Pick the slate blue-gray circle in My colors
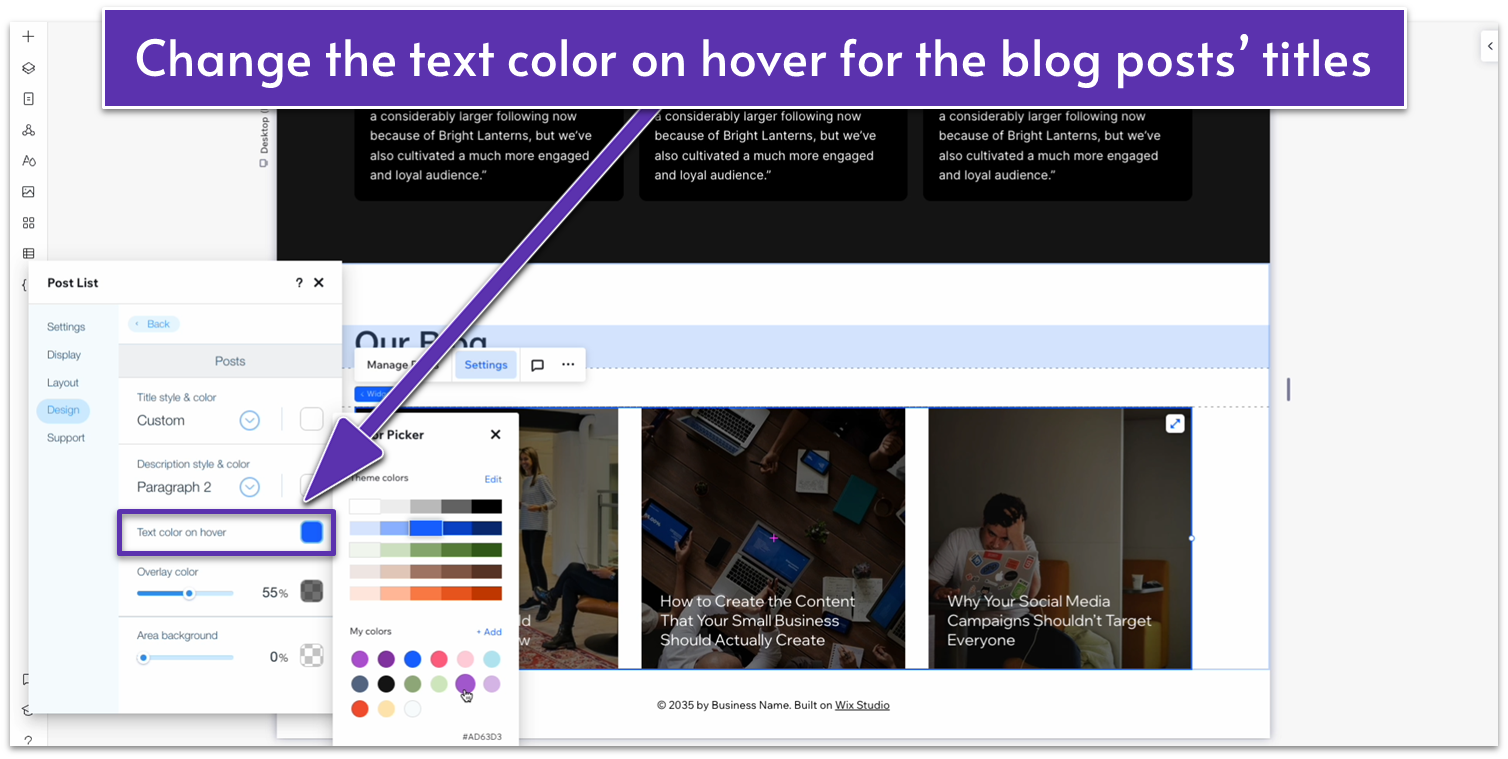The height and width of the screenshot is (759, 1508). coord(360,684)
